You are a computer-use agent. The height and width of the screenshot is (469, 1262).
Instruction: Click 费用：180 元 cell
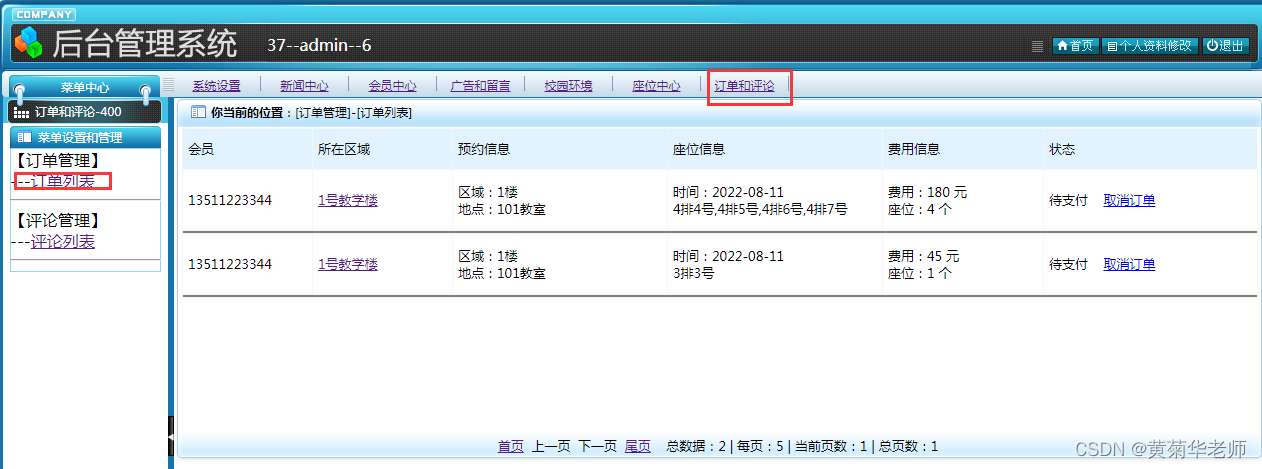pos(928,192)
